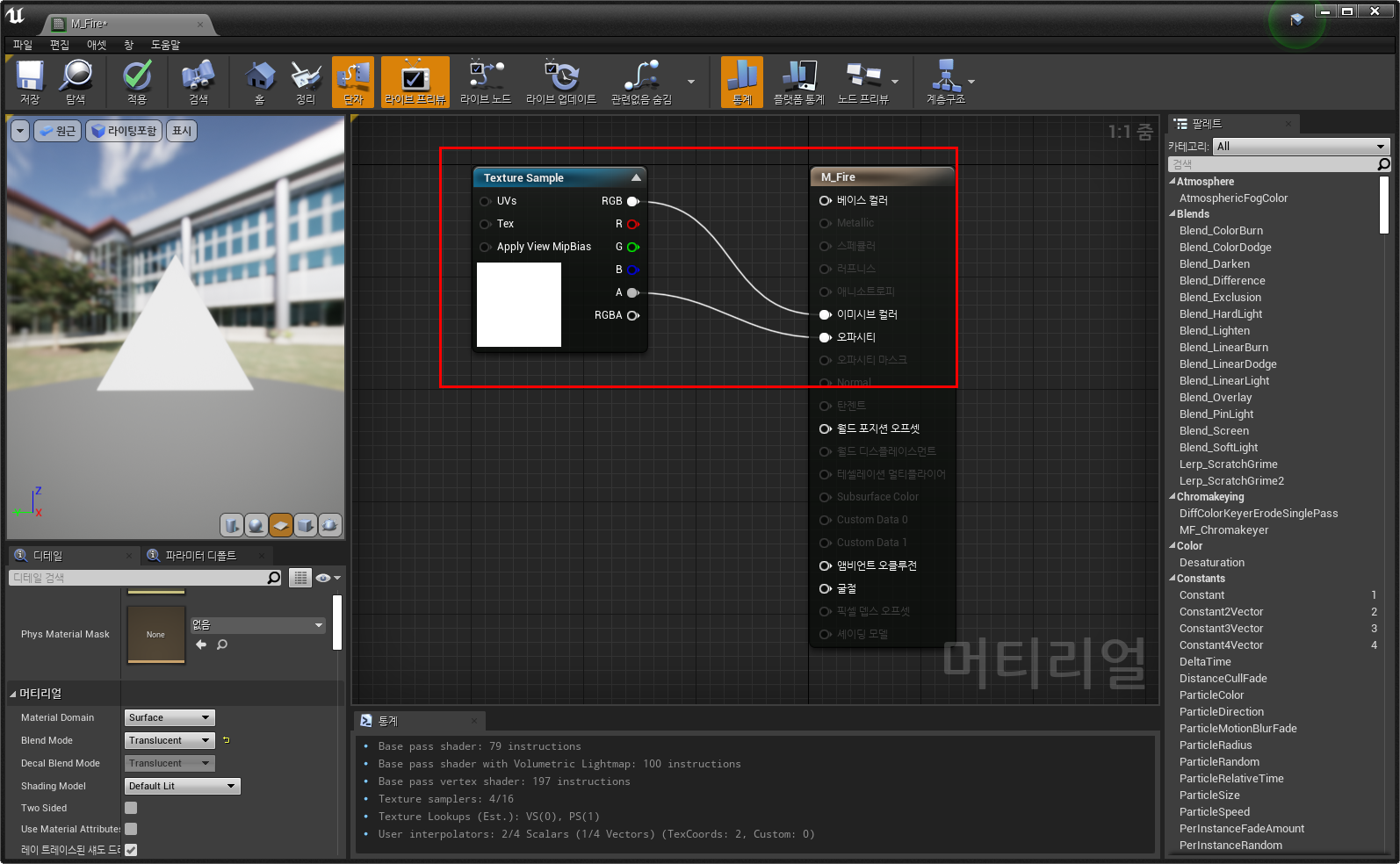Click the Phys Material Mask None thumbnail
This screenshot has height=864, width=1400.
pyautogui.click(x=155, y=634)
